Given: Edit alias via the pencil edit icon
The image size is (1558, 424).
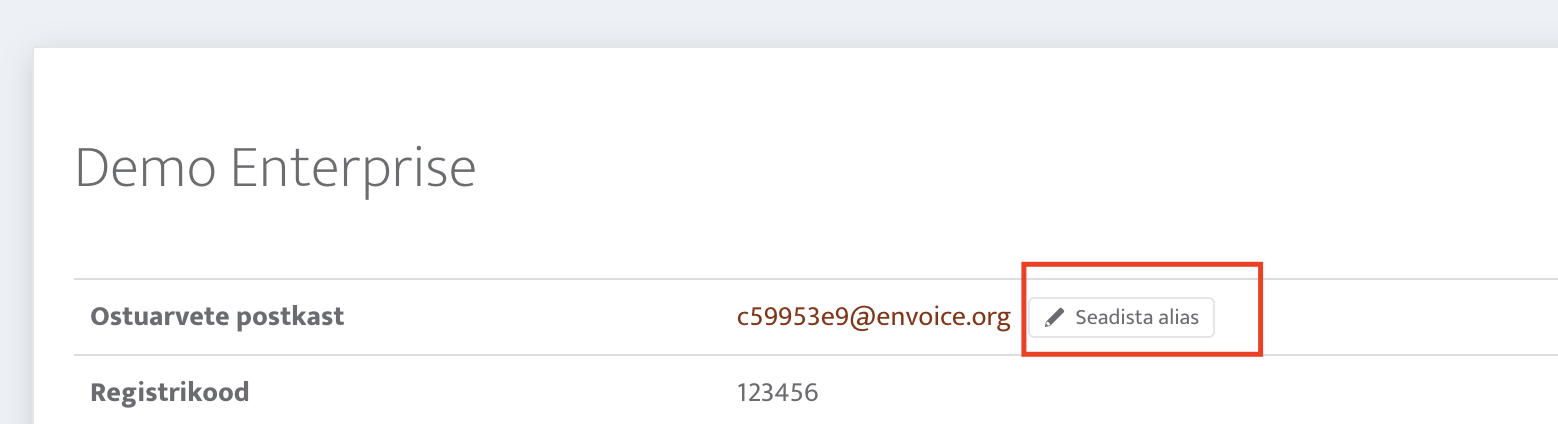Looking at the screenshot, I should coord(1054,318).
